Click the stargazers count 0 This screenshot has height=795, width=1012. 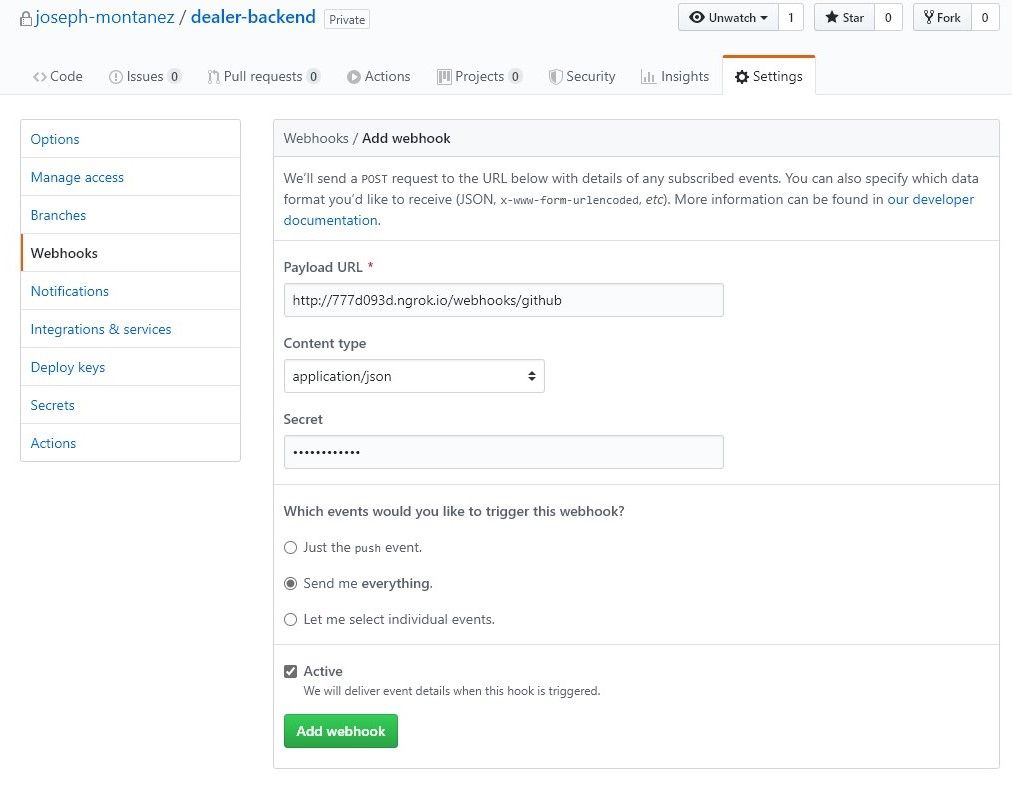[x=888, y=17]
